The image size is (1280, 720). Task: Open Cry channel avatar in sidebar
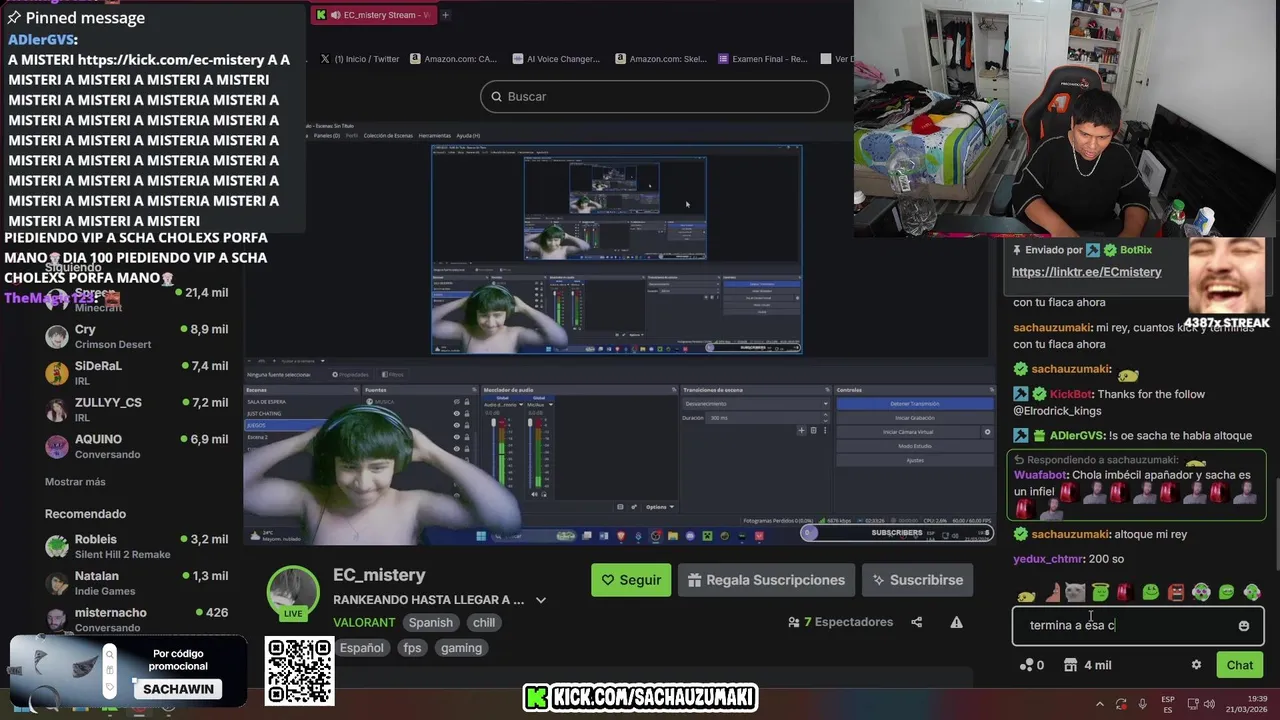pyautogui.click(x=57, y=336)
